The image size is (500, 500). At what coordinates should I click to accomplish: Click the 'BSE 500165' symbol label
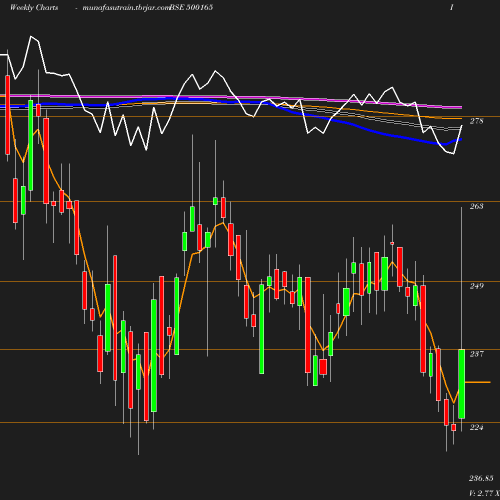[x=191, y=7]
